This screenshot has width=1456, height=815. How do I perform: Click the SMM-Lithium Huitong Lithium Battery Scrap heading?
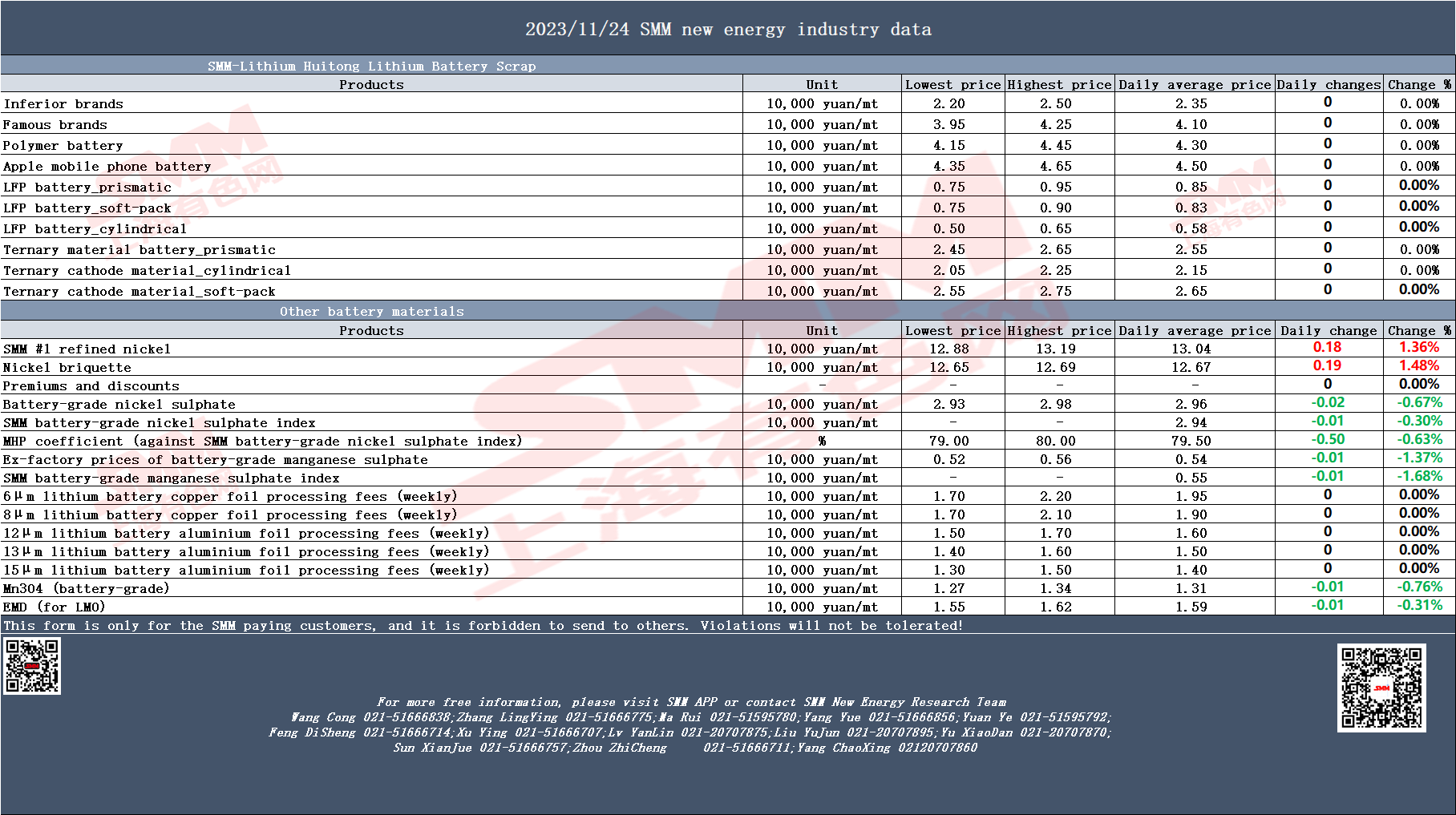[x=371, y=67]
